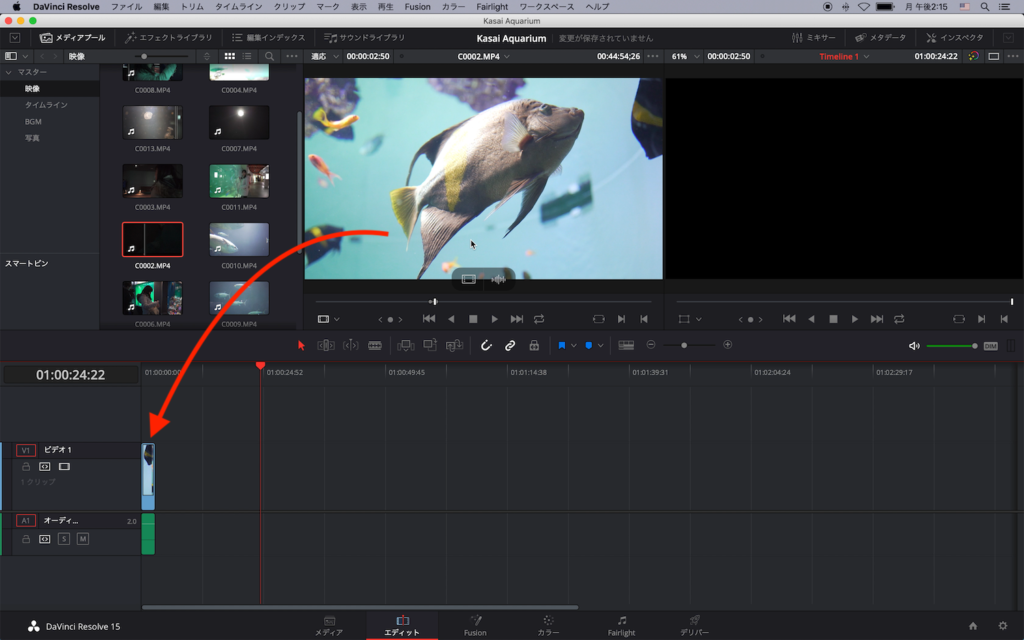1024x640 pixels.
Task: Expand the Timeline 1 selector dropdown
Action: [x=844, y=56]
